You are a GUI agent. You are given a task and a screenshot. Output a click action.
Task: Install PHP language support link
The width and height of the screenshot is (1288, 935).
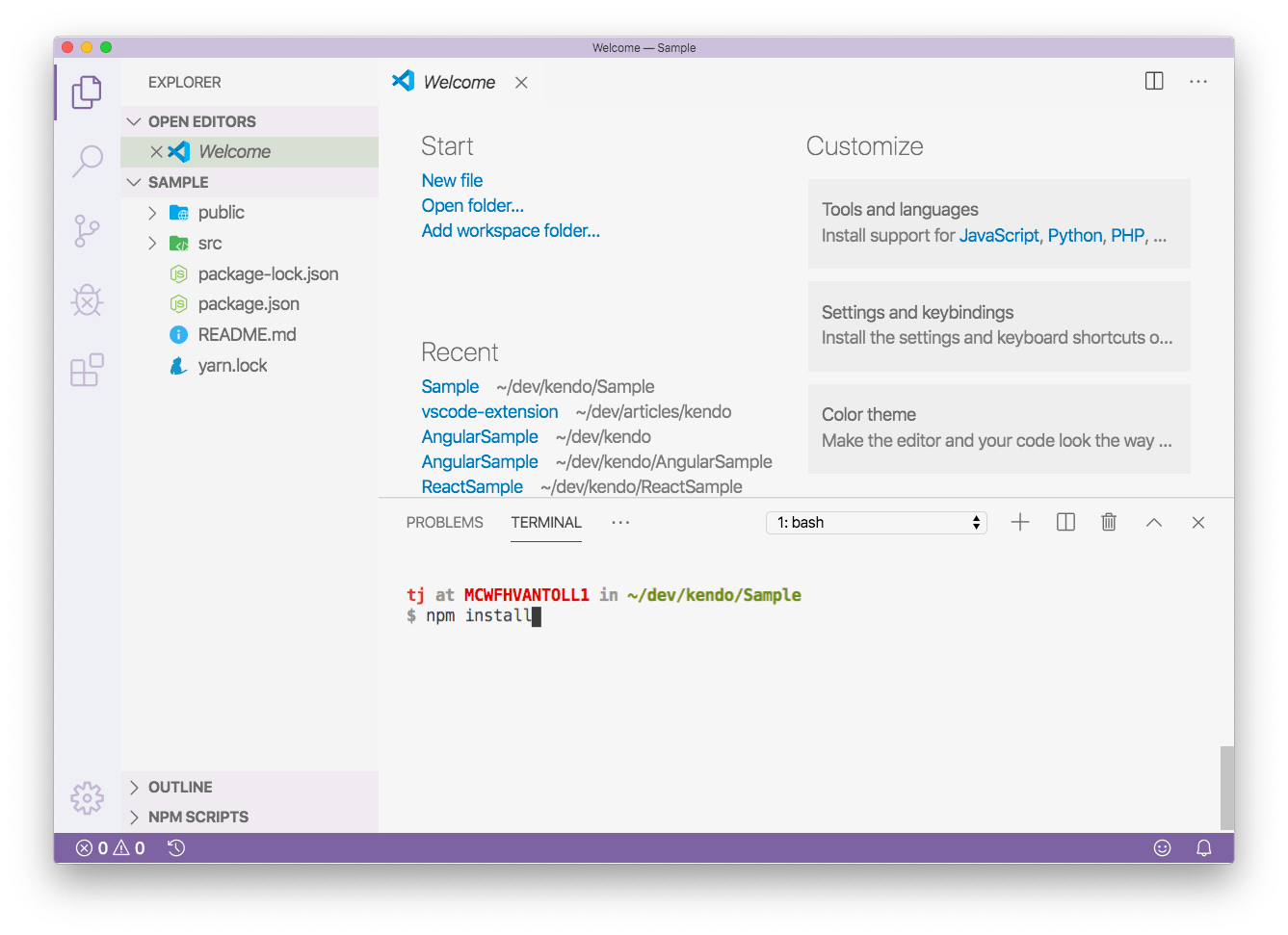click(1127, 236)
